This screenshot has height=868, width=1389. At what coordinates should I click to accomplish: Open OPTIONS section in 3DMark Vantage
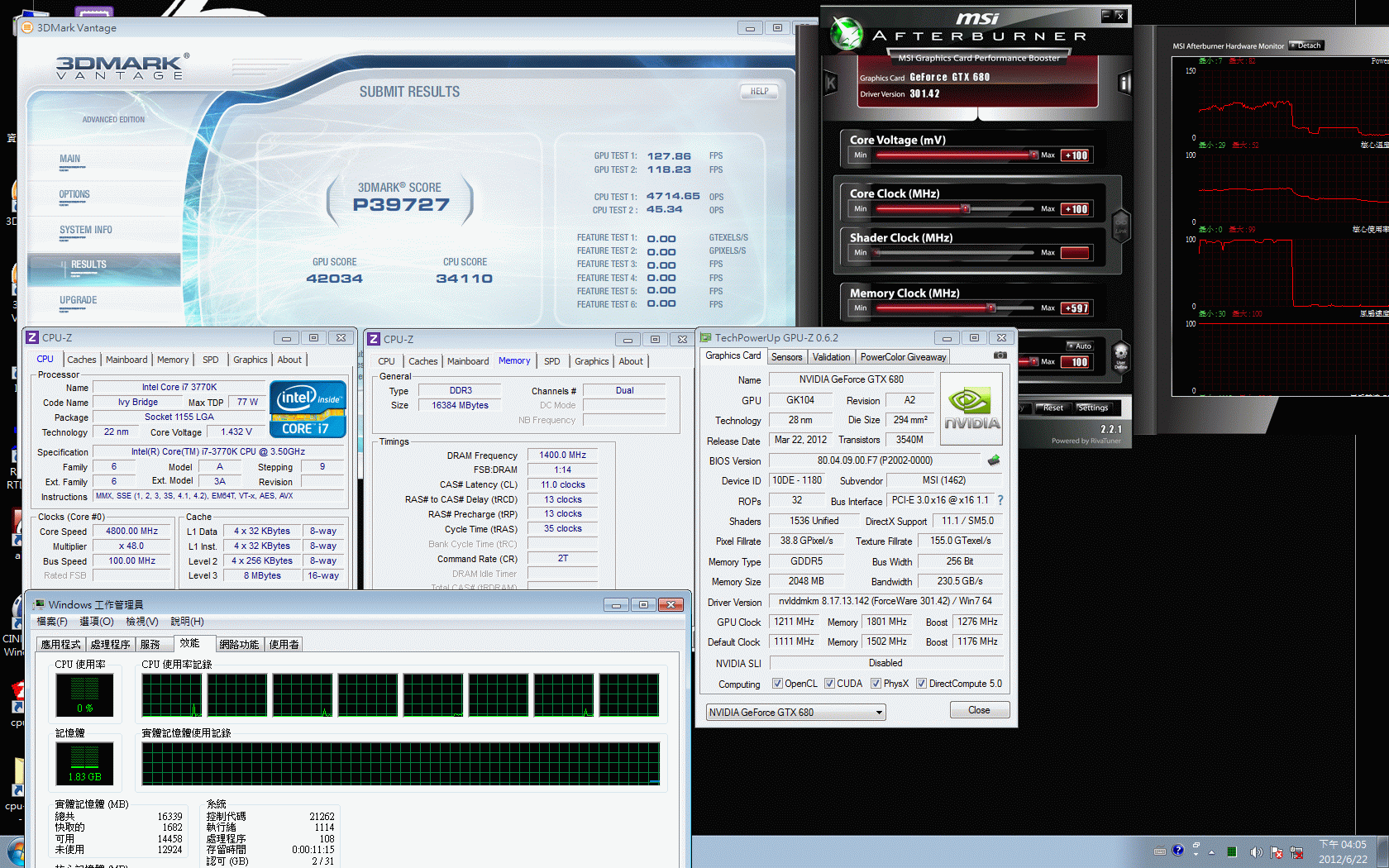(74, 194)
